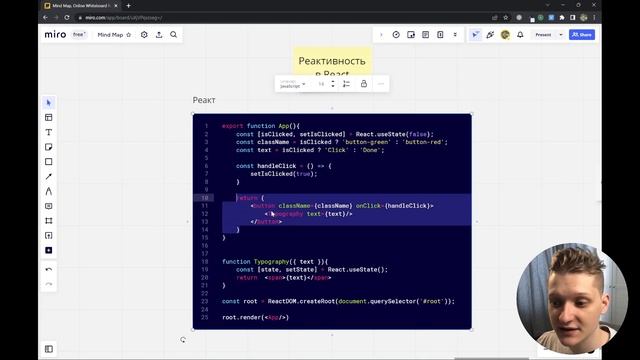Click the miro.com address bar
The image size is (640, 360).
pos(282,18)
